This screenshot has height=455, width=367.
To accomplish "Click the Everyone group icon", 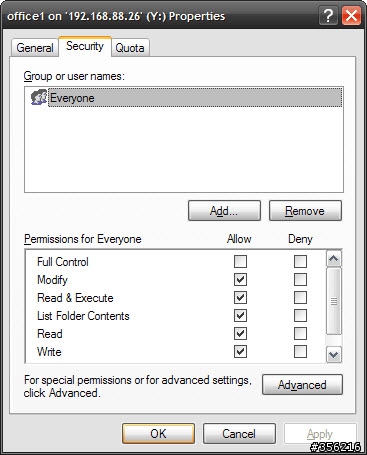I will click(x=39, y=97).
